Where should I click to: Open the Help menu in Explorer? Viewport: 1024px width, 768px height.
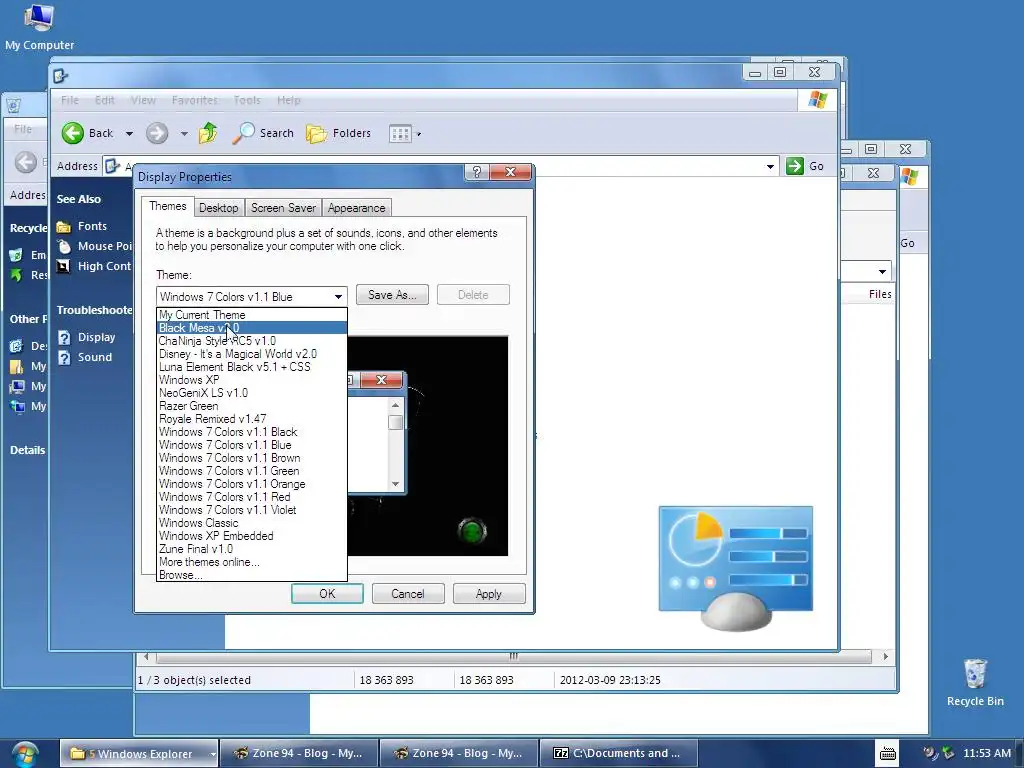289,101
